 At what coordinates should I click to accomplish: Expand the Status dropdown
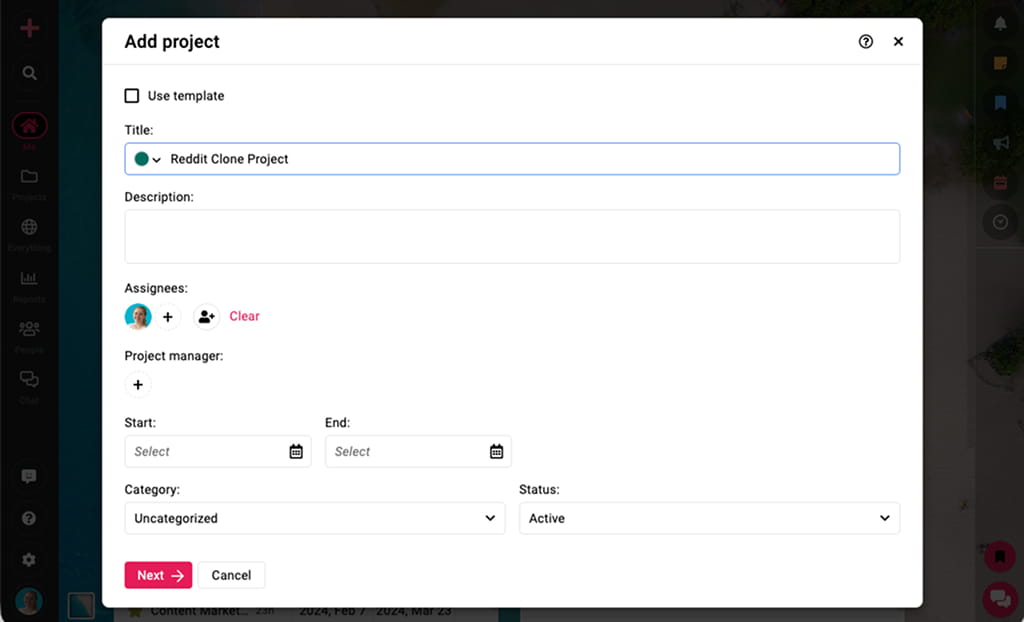[709, 518]
